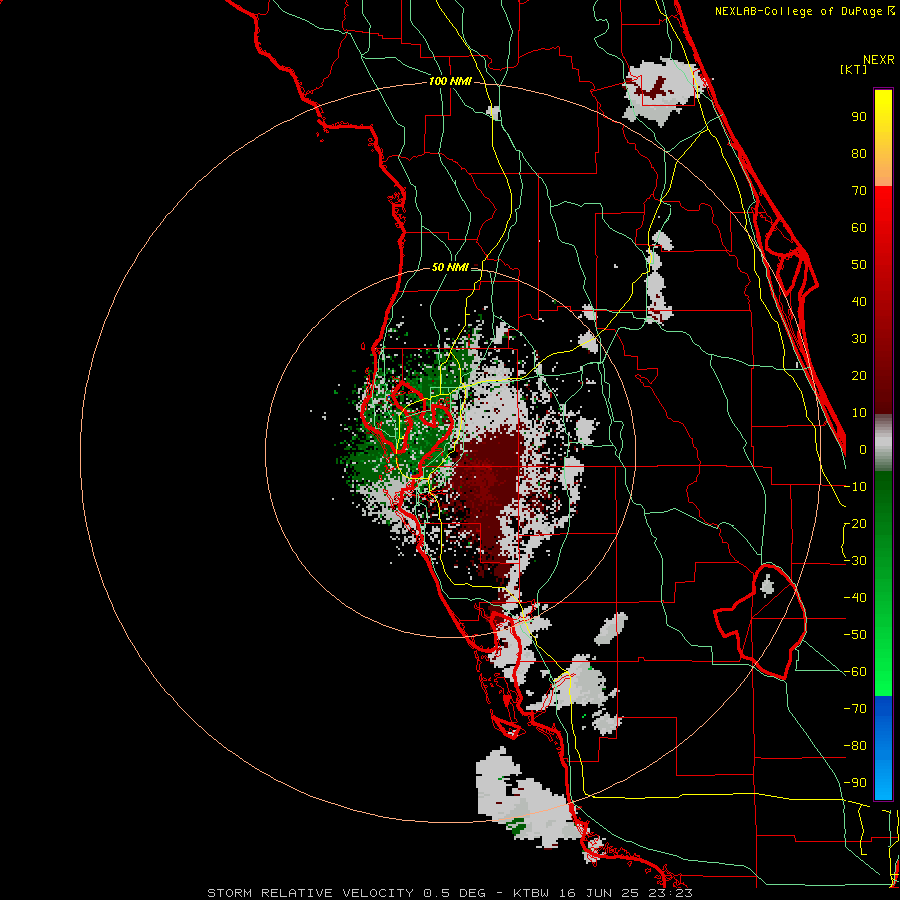
Task: Click the positive 50 value on velocity scale
Action: 859,265
